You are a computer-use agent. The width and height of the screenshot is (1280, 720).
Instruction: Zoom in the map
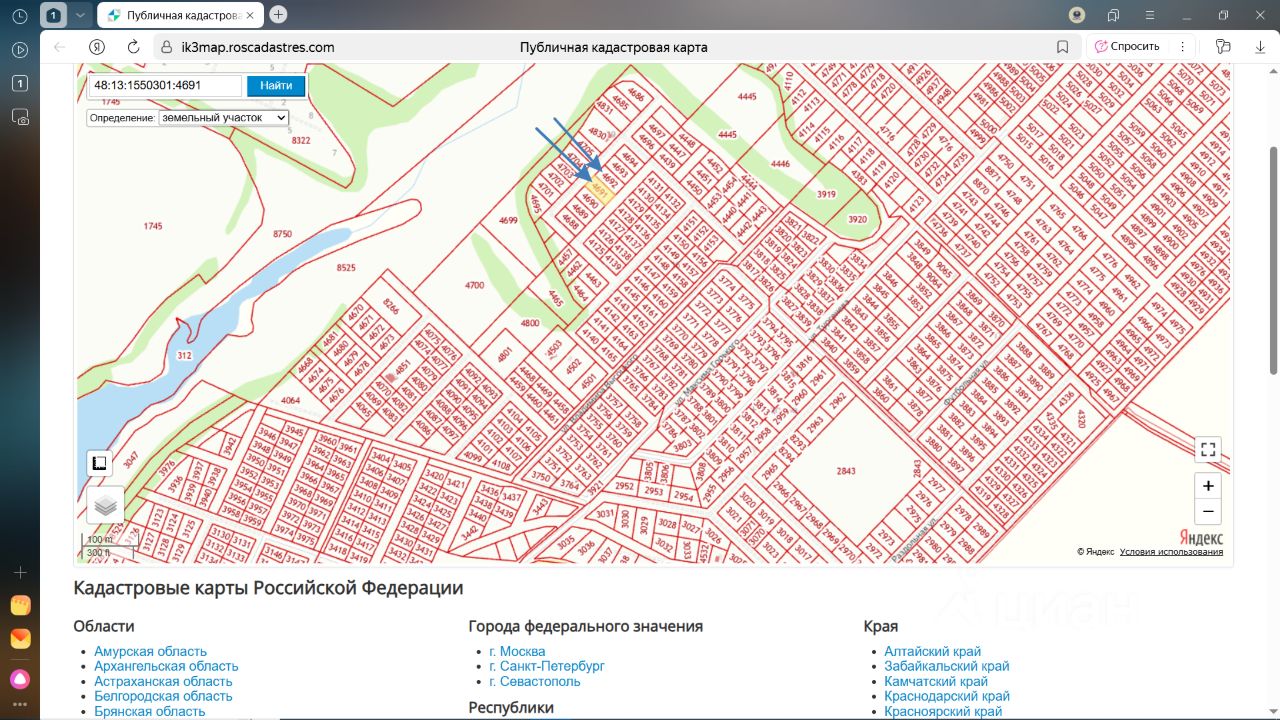[1208, 486]
